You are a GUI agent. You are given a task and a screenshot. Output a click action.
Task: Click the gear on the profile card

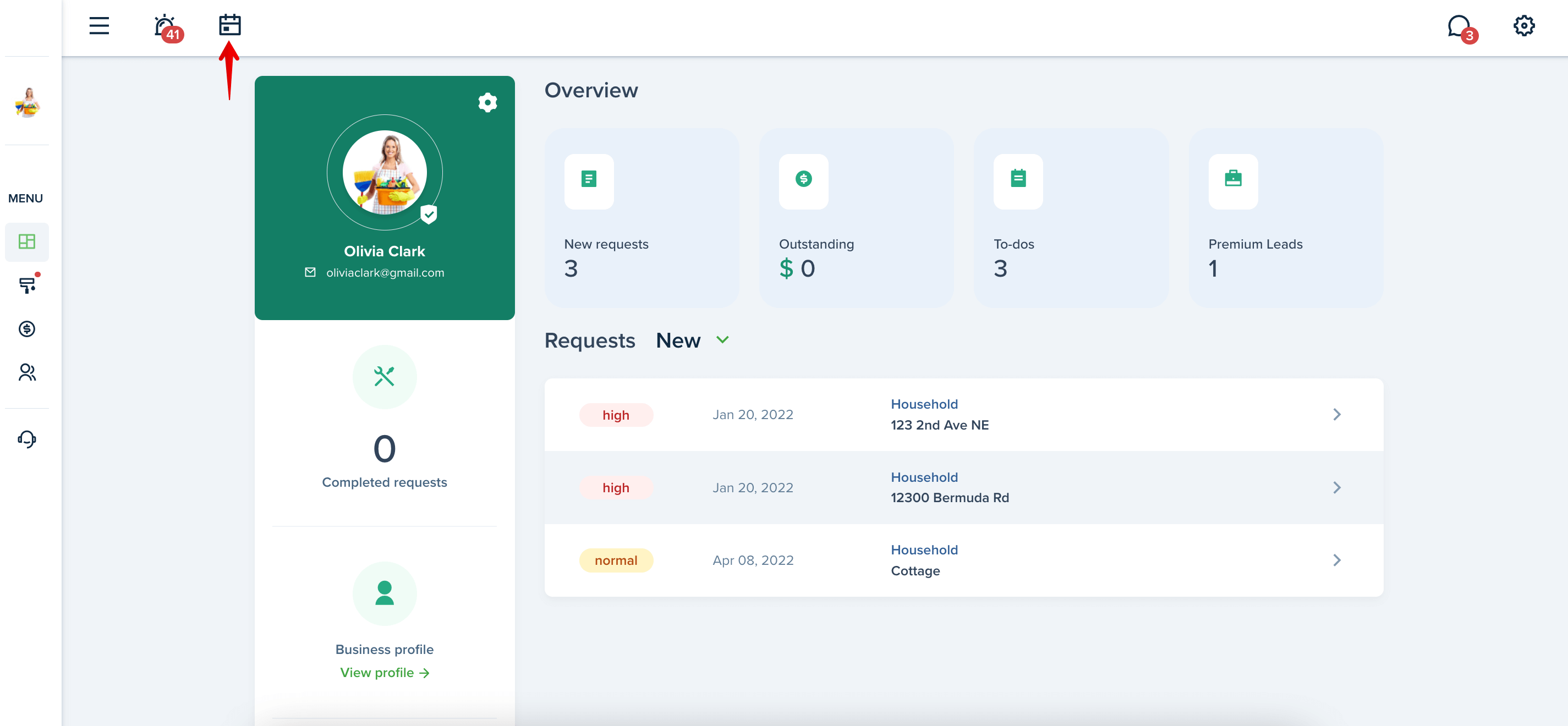tap(487, 102)
